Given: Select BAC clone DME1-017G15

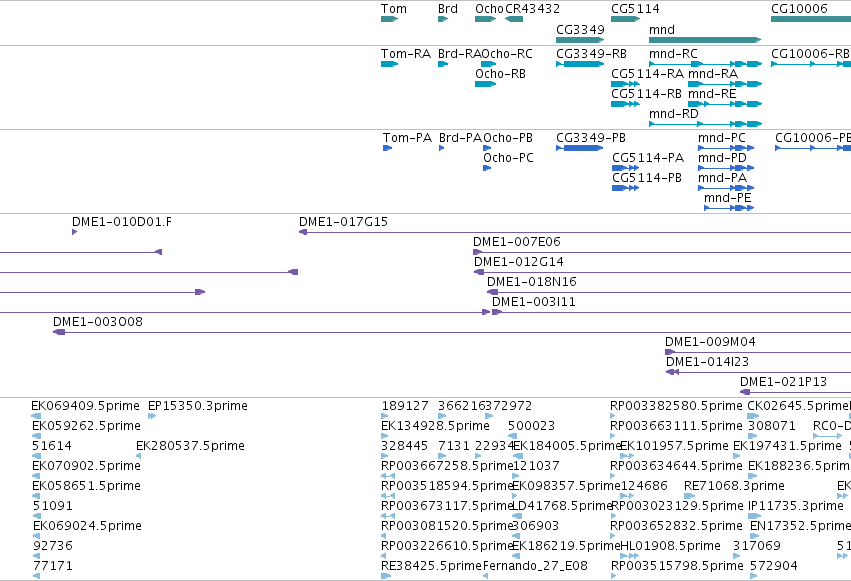Looking at the screenshot, I should tap(575, 232).
